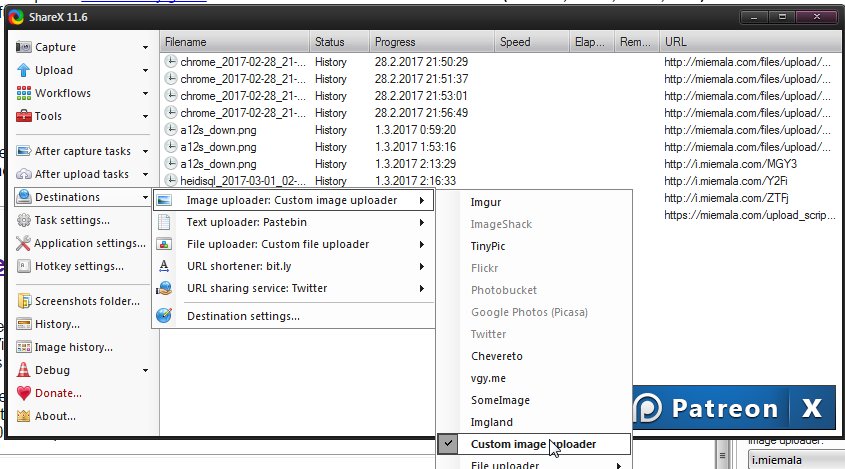Open Application settings...

(90, 243)
